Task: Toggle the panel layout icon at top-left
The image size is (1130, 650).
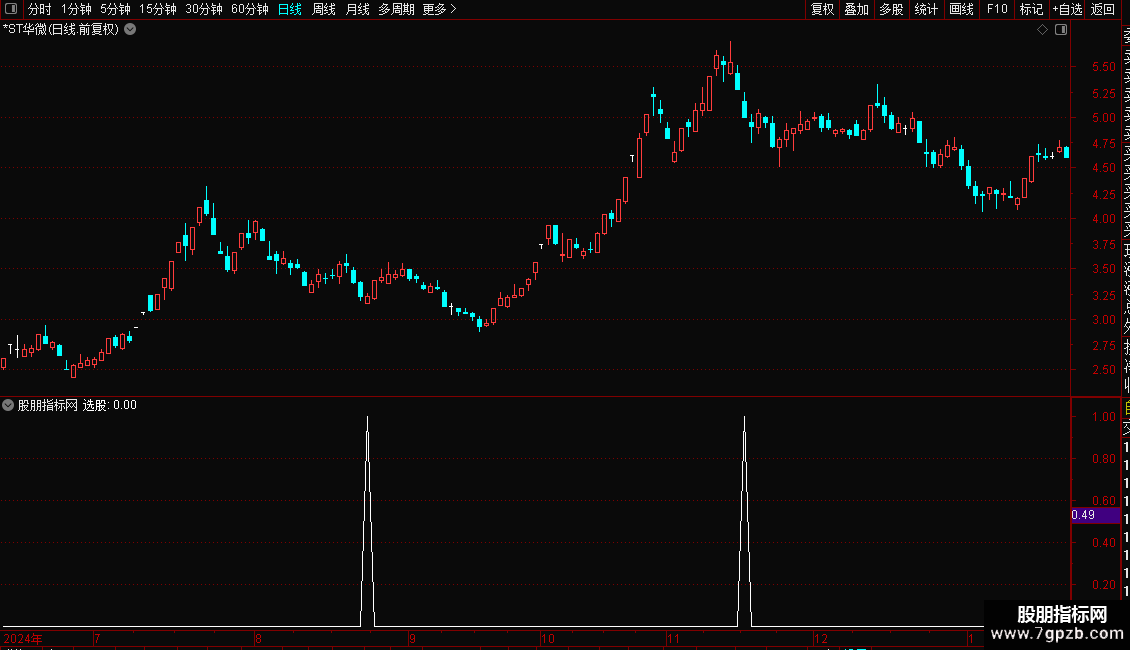Action: [x=11, y=9]
